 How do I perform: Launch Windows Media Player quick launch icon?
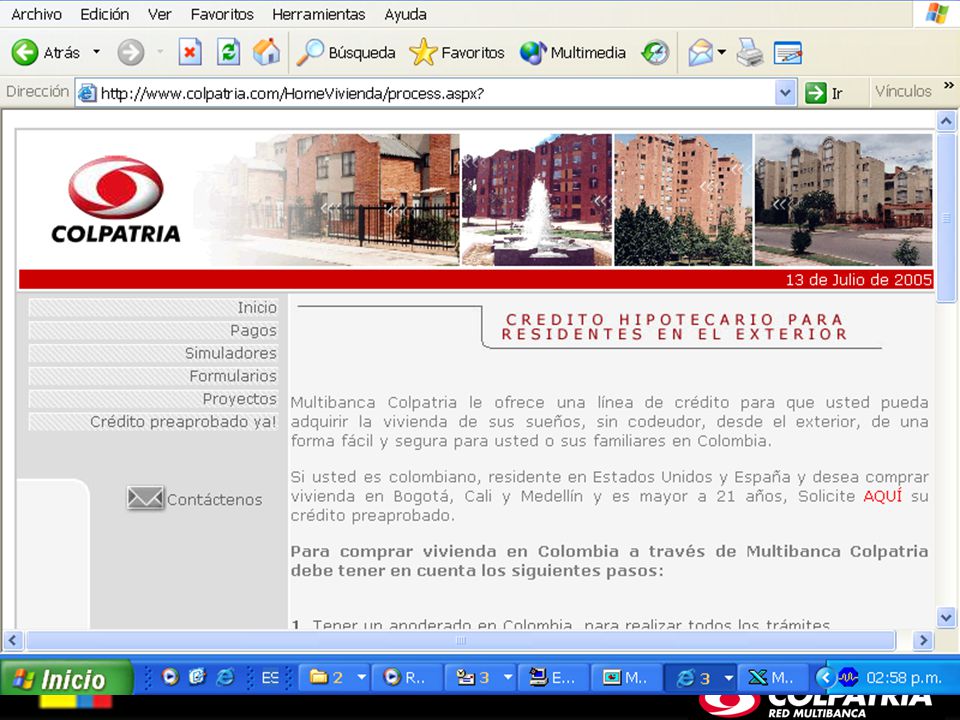click(170, 677)
